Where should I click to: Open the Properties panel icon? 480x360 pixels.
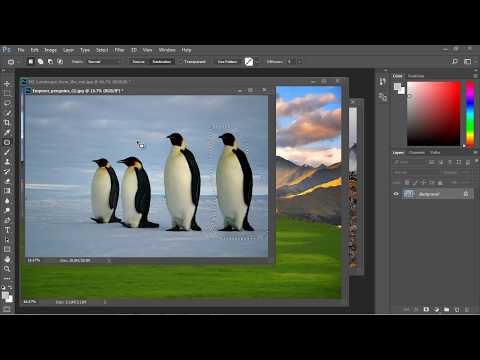[383, 97]
